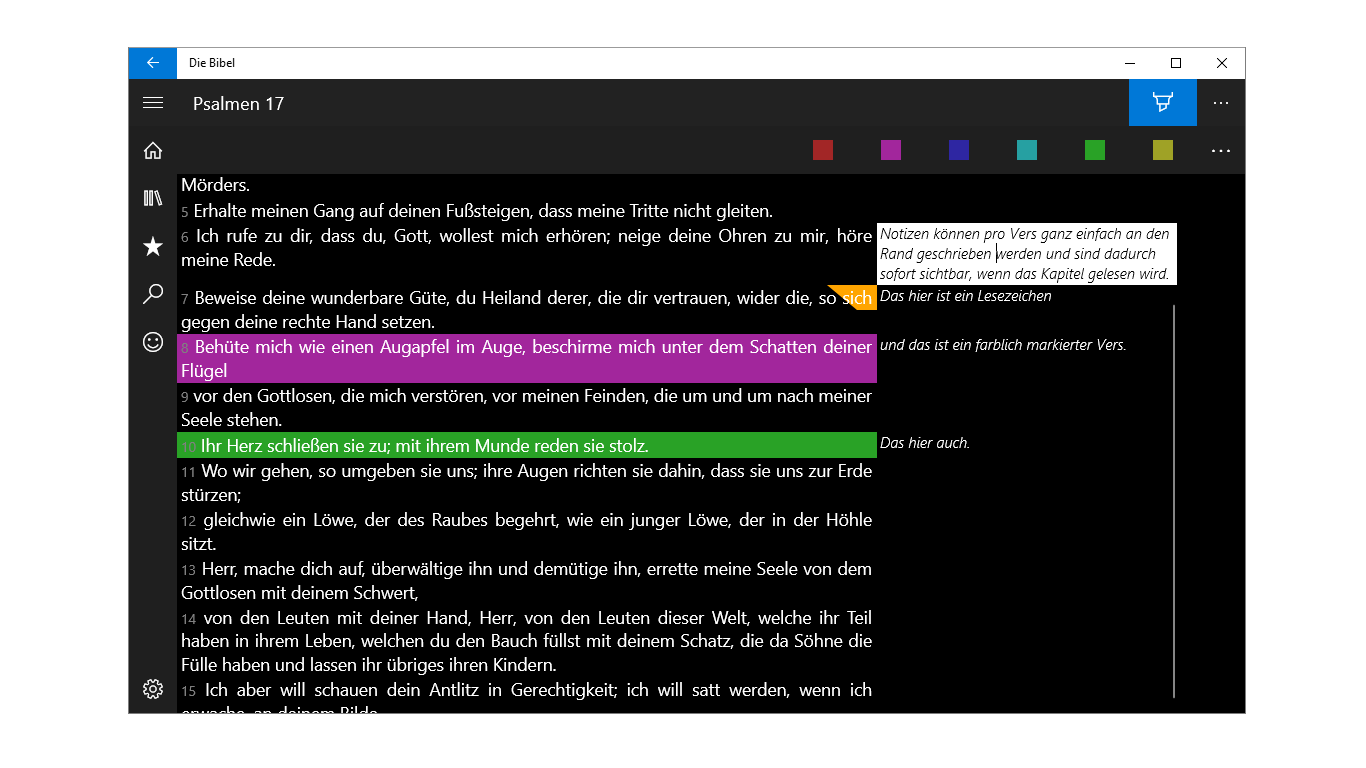
Task: Open settings gear in sidebar
Action: click(153, 689)
